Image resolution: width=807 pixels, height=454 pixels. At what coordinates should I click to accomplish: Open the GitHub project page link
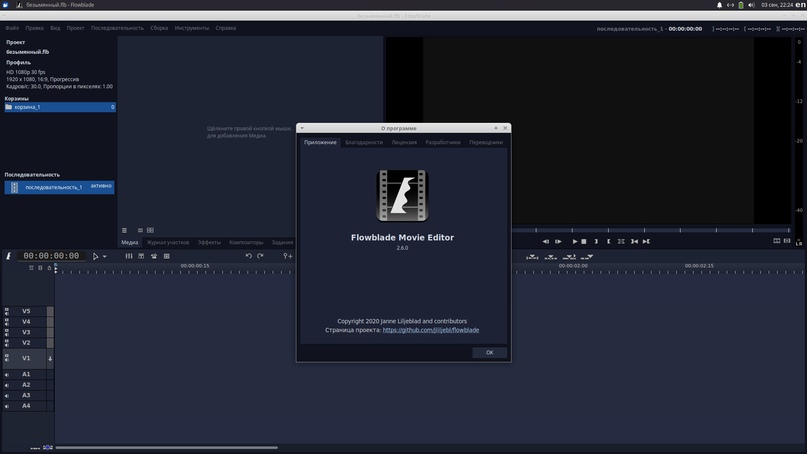click(x=430, y=330)
